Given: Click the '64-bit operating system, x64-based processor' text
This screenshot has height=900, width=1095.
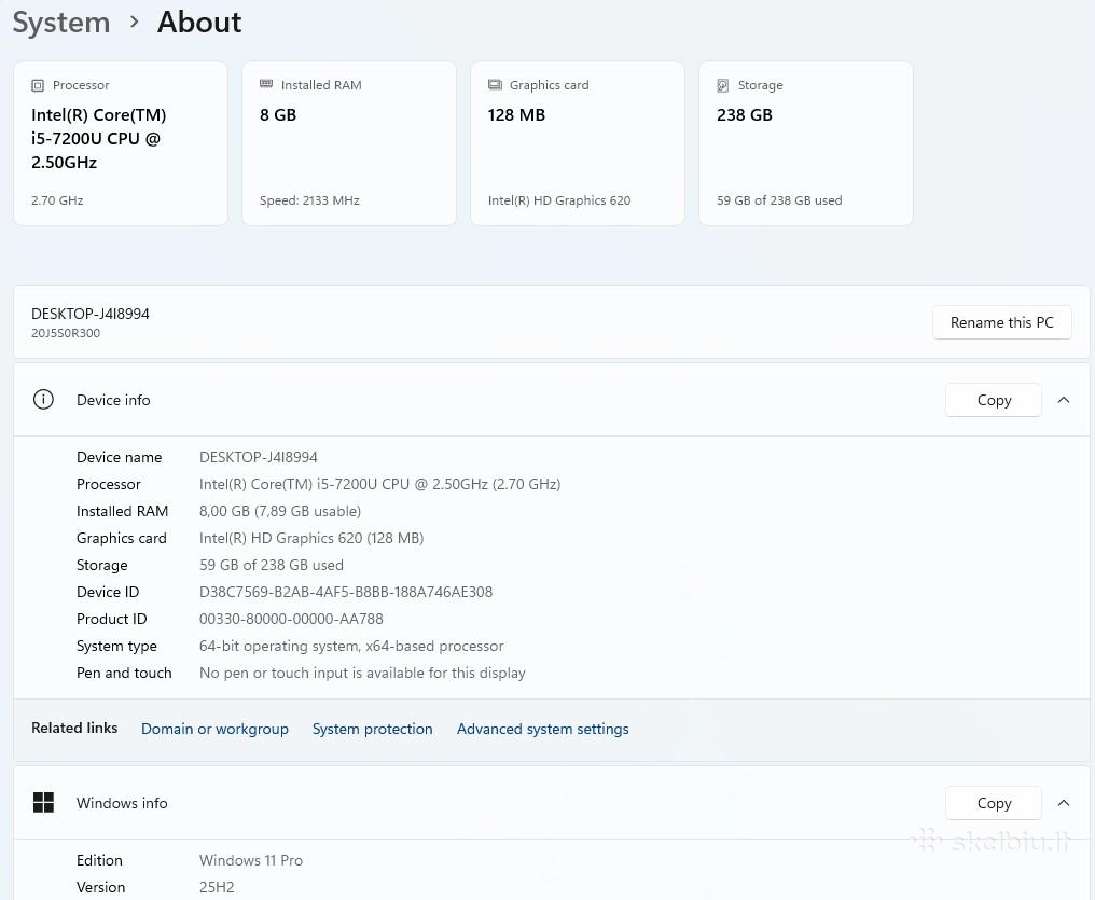Looking at the screenshot, I should pyautogui.click(x=351, y=646).
